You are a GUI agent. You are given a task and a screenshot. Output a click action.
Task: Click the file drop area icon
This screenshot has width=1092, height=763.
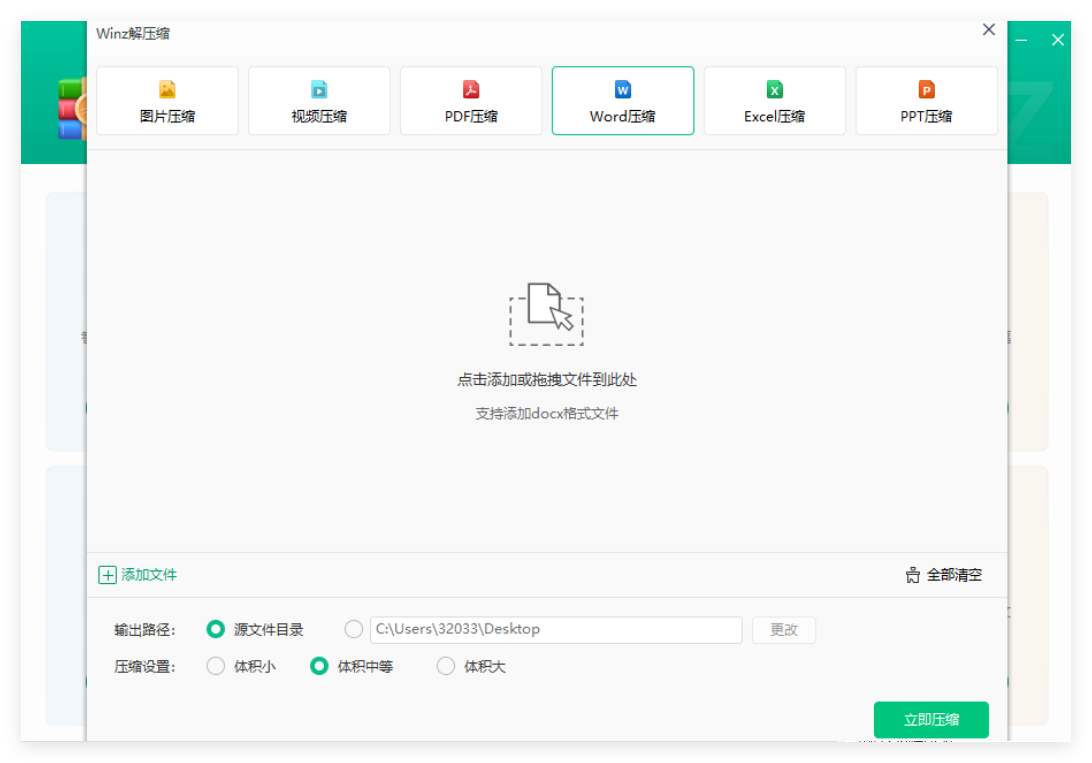point(547,314)
